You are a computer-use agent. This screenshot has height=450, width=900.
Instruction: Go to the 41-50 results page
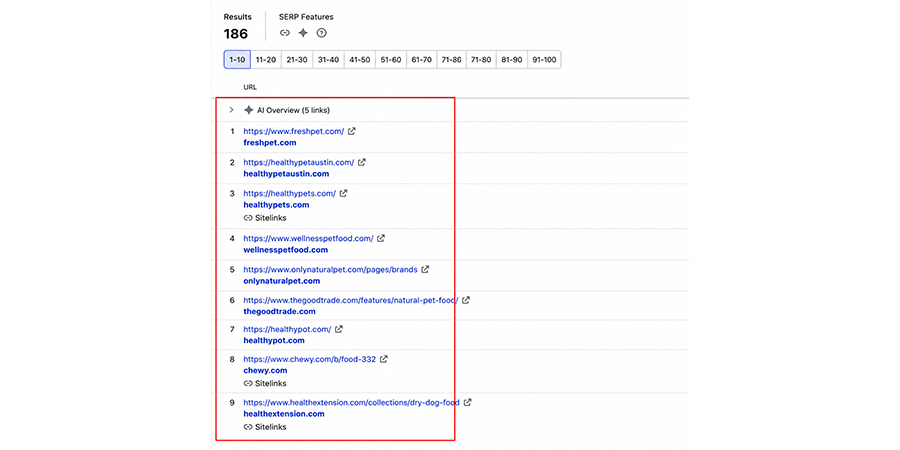click(x=359, y=60)
